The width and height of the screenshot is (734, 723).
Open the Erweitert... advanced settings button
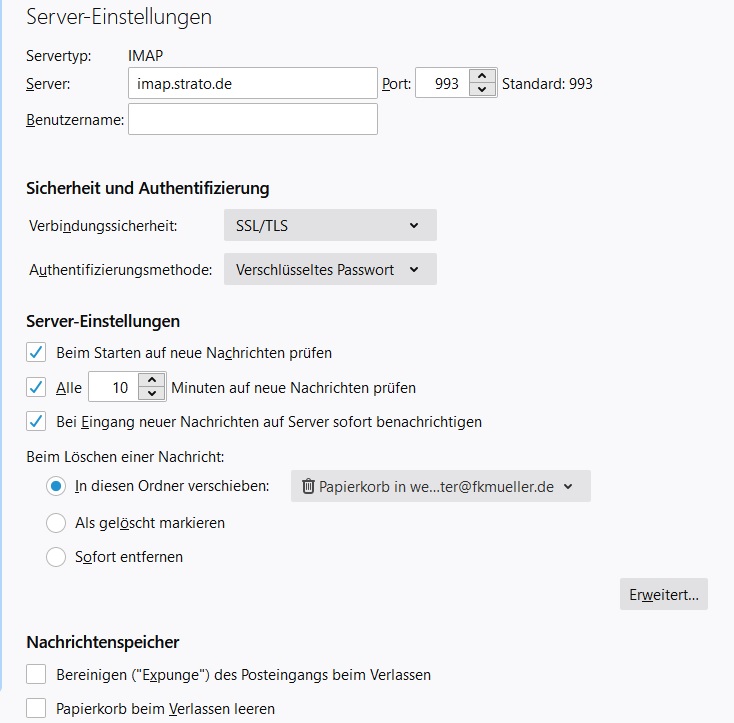pos(664,594)
